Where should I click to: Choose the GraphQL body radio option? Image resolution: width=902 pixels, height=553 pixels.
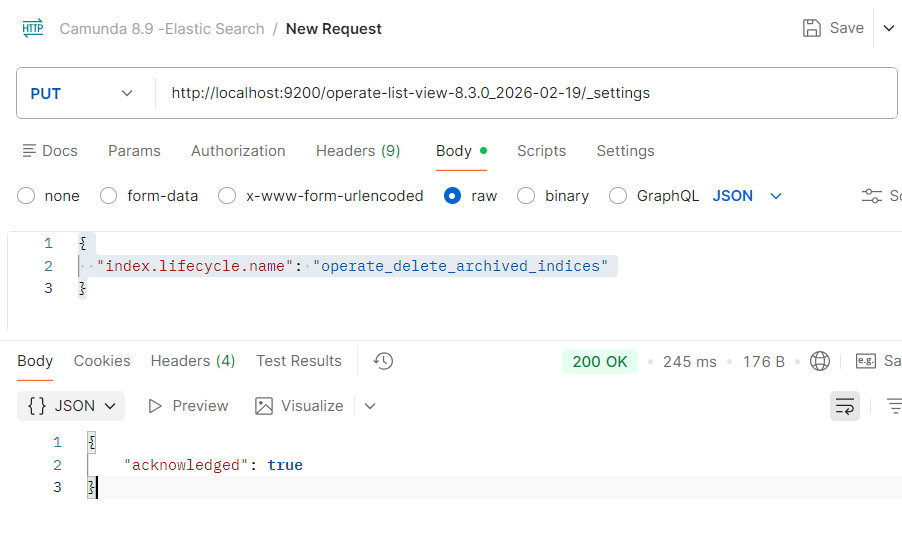(x=618, y=196)
